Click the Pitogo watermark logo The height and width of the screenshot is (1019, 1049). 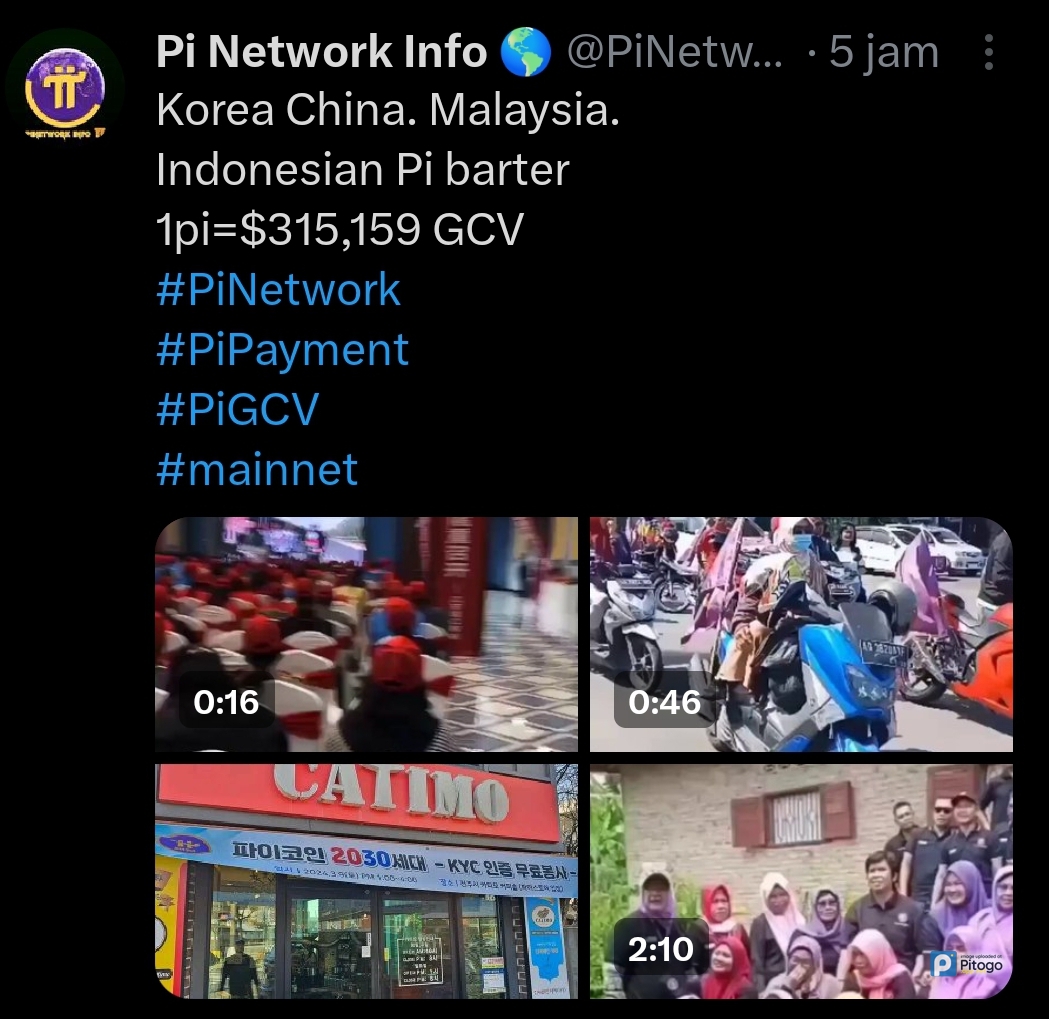point(967,963)
